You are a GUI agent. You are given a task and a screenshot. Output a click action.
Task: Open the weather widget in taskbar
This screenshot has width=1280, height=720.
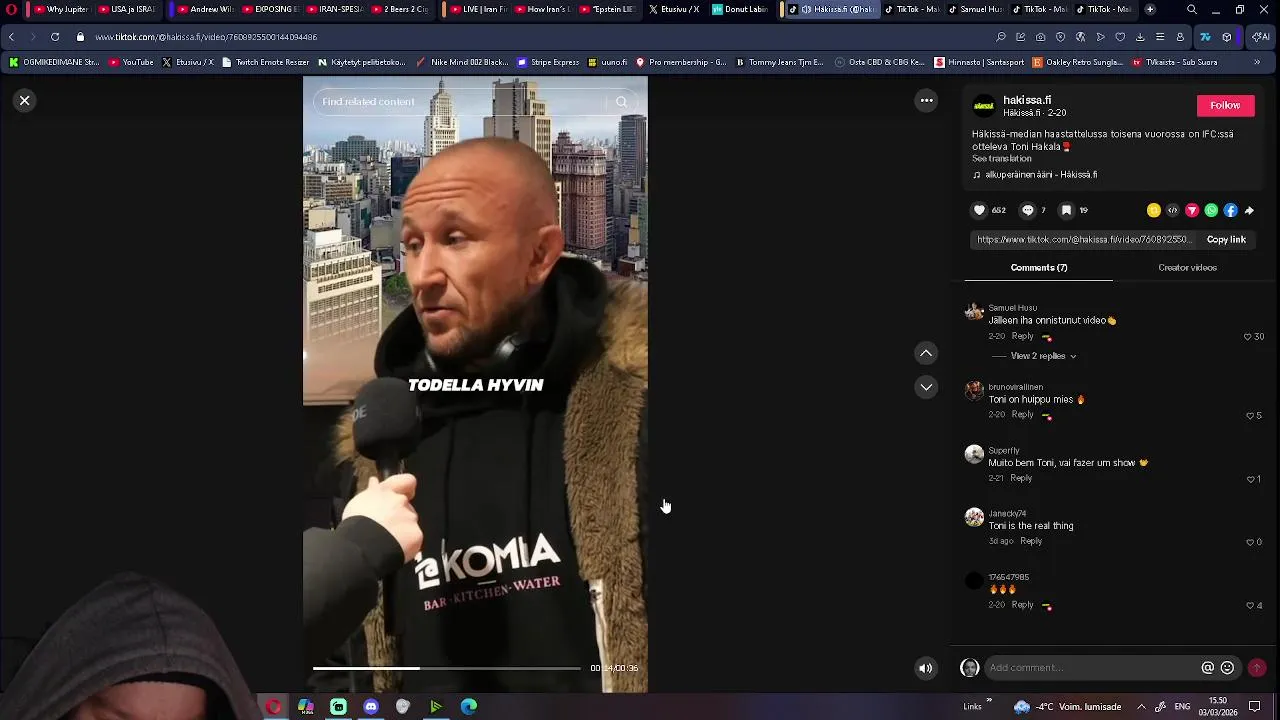click(x=1067, y=707)
